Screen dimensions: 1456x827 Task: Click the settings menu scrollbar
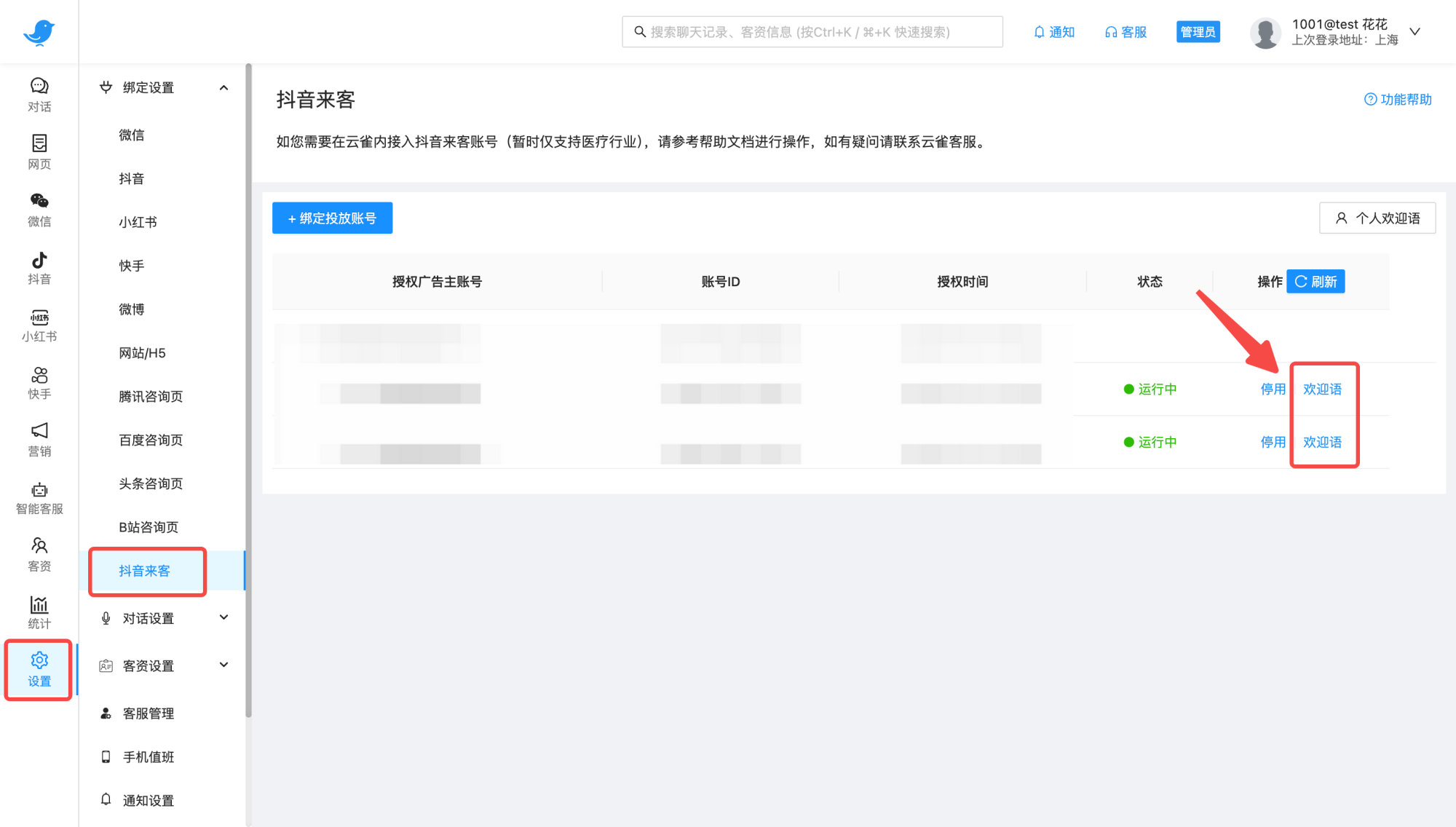pos(248,389)
